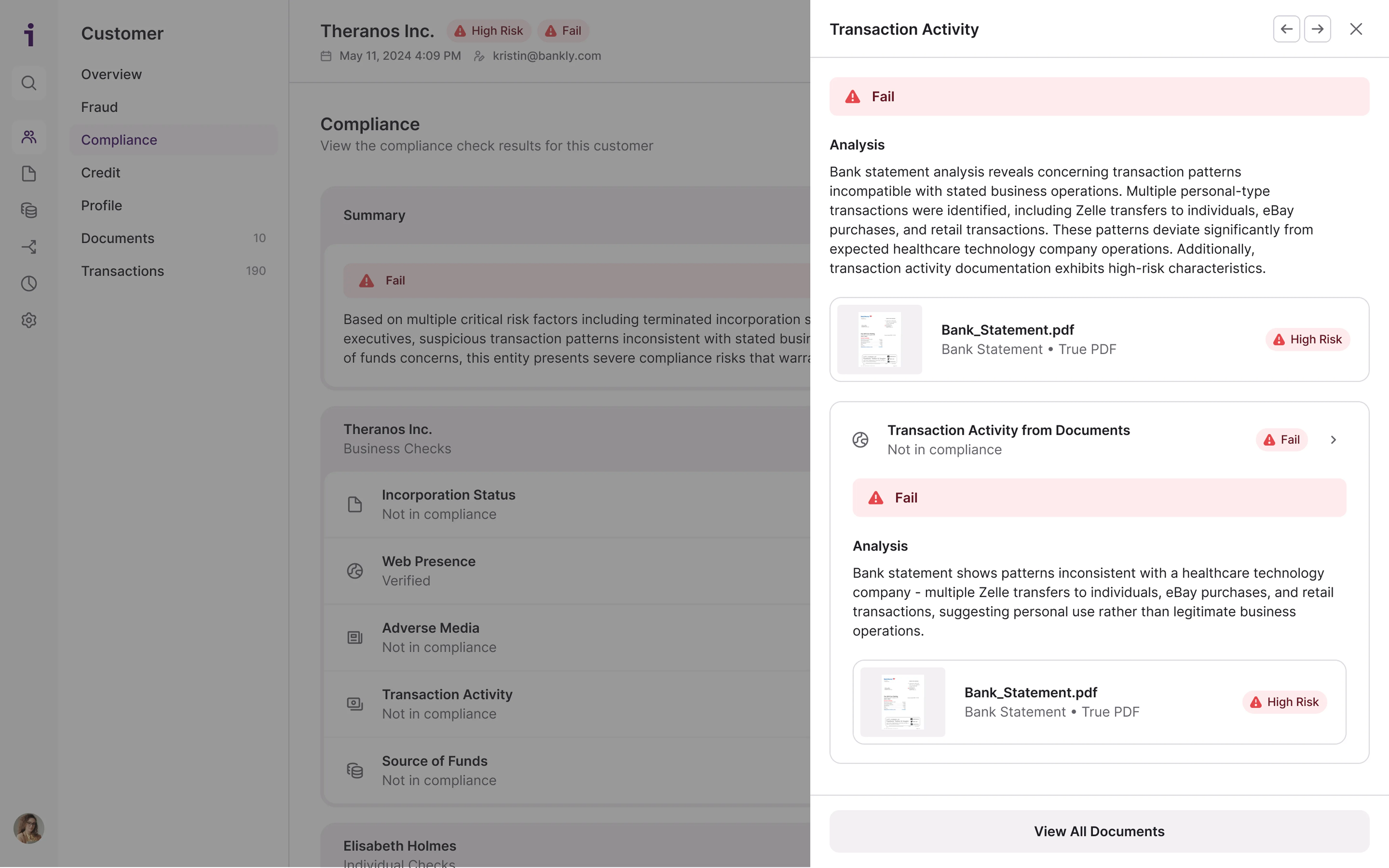This screenshot has width=1389, height=868.
Task: Click the app logo in the sidebar
Action: click(x=29, y=34)
